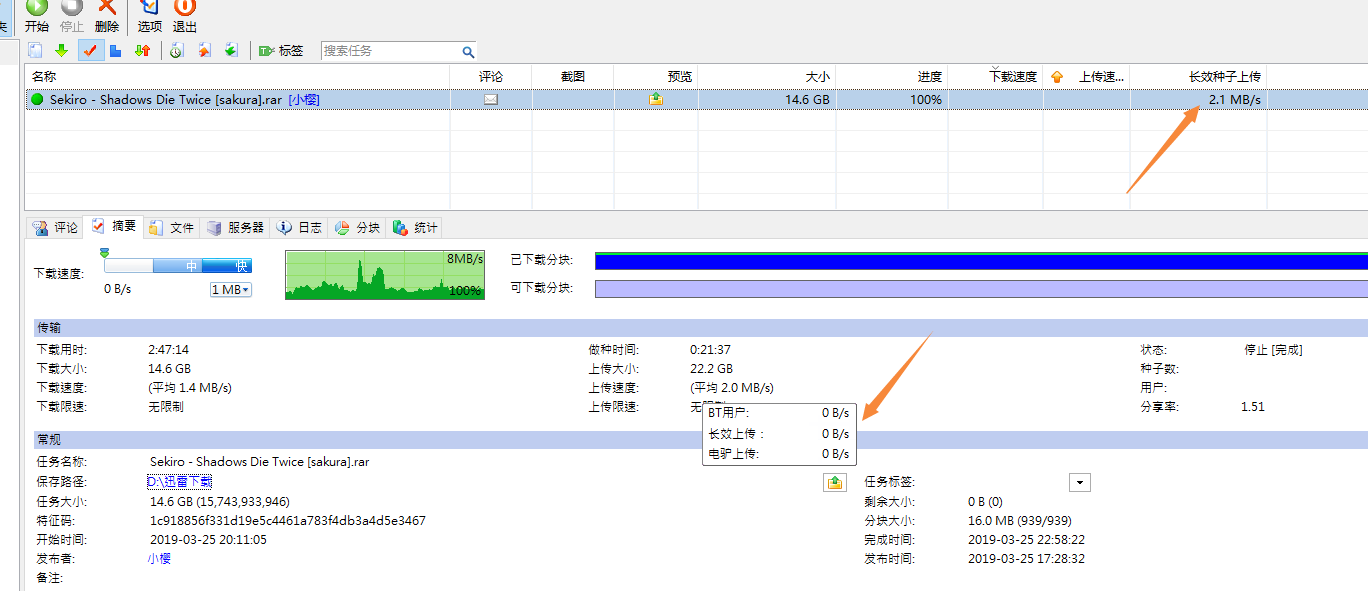
Task: Toggle the up/down arrows active-tasks filter
Action: pyautogui.click(x=142, y=50)
